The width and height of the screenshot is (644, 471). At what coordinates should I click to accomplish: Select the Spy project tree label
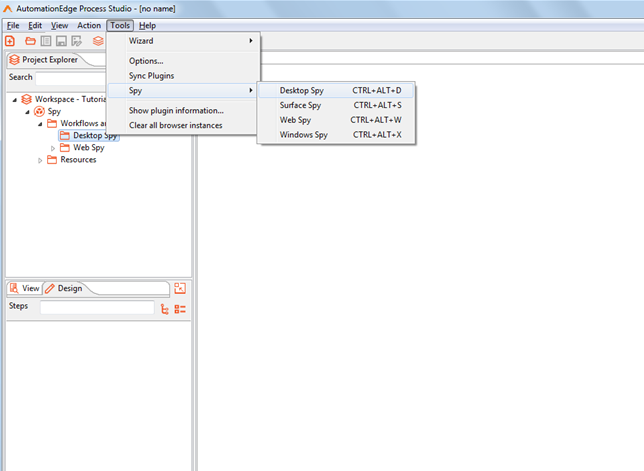point(54,111)
